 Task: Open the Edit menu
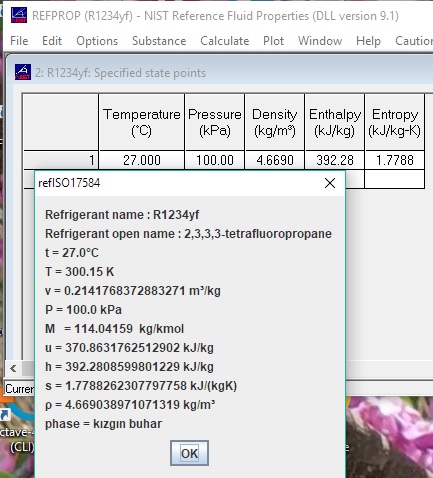tap(52, 41)
